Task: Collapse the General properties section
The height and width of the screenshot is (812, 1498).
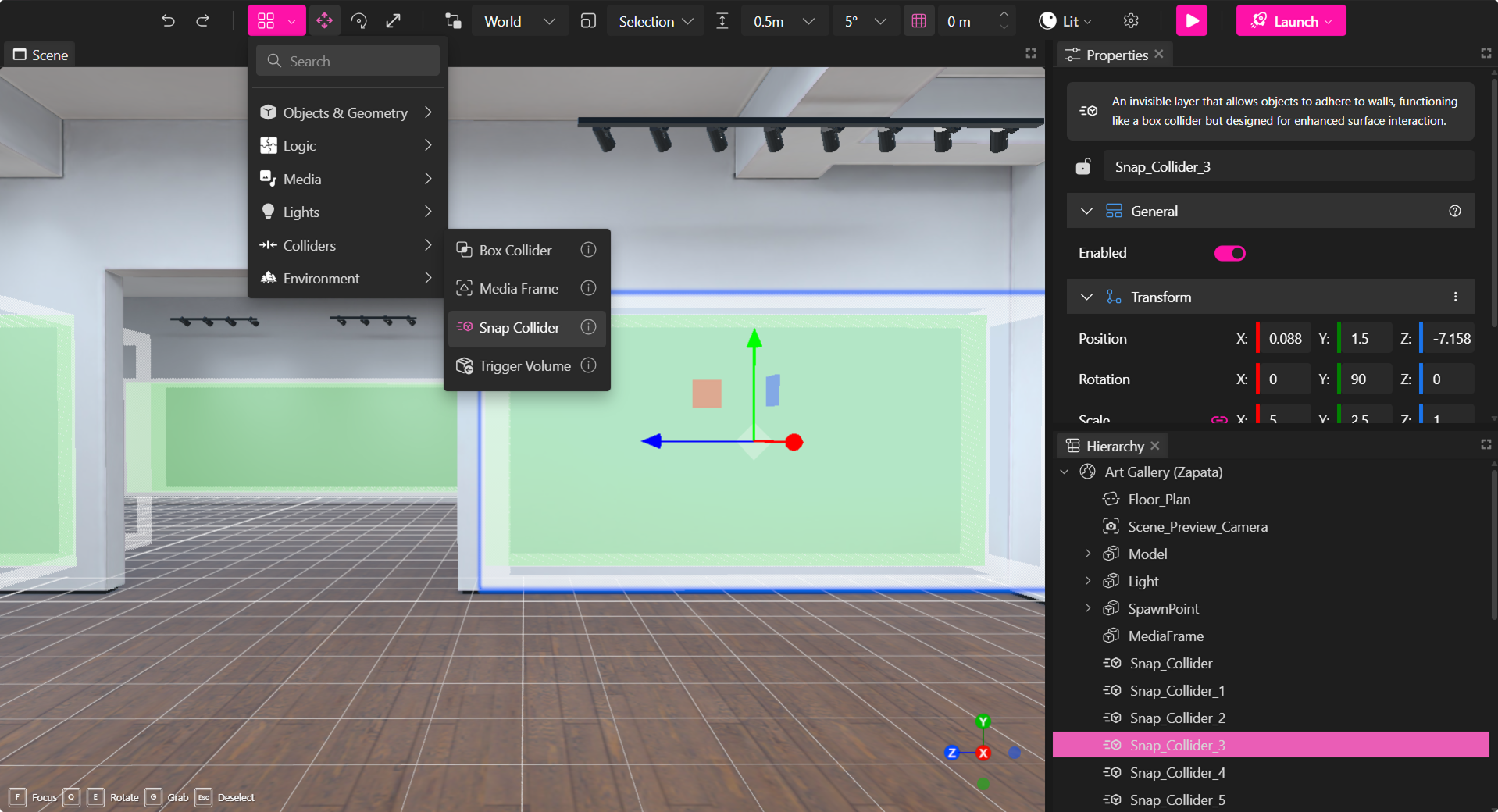Action: pyautogui.click(x=1086, y=211)
